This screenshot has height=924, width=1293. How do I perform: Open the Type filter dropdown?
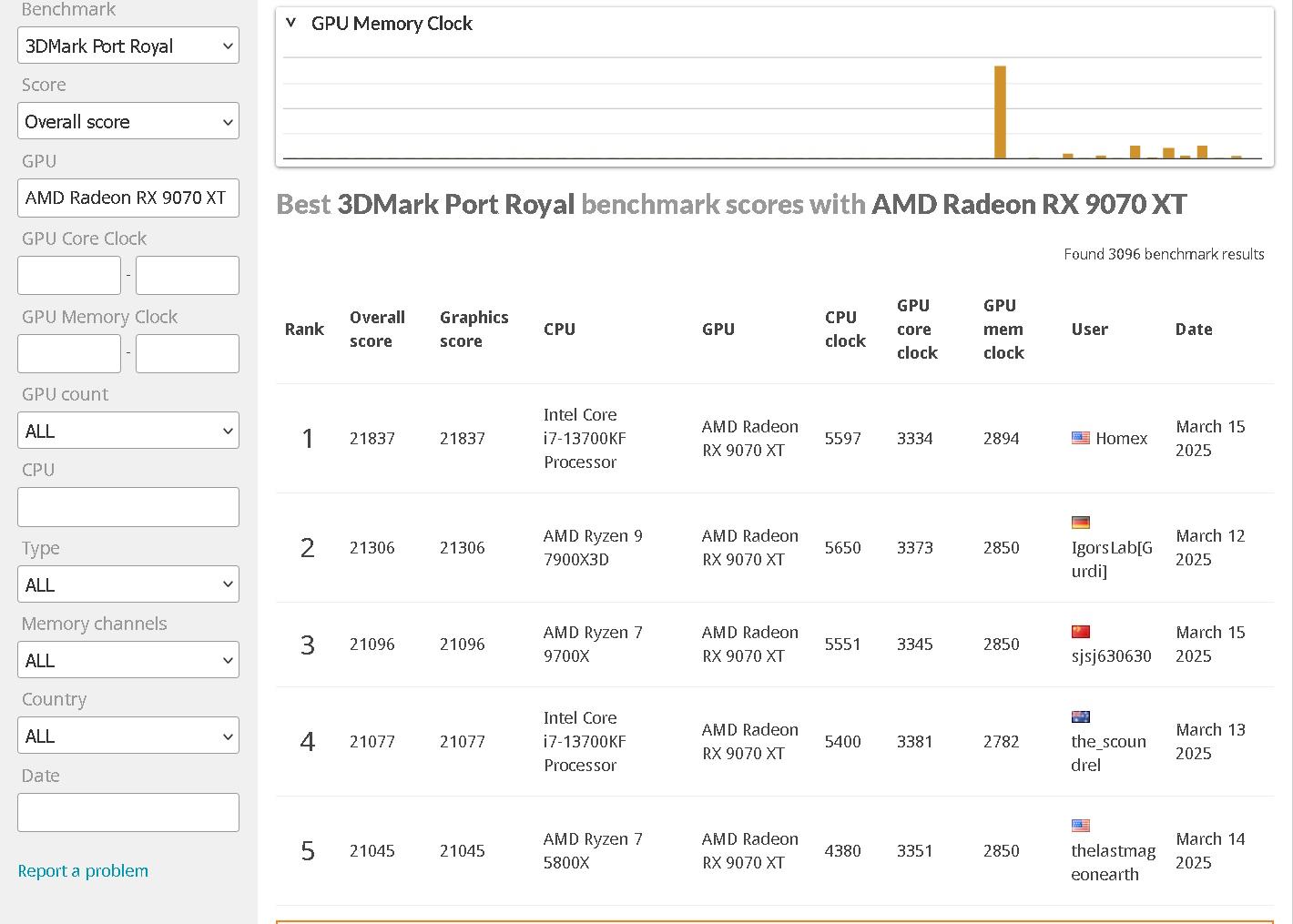128,584
